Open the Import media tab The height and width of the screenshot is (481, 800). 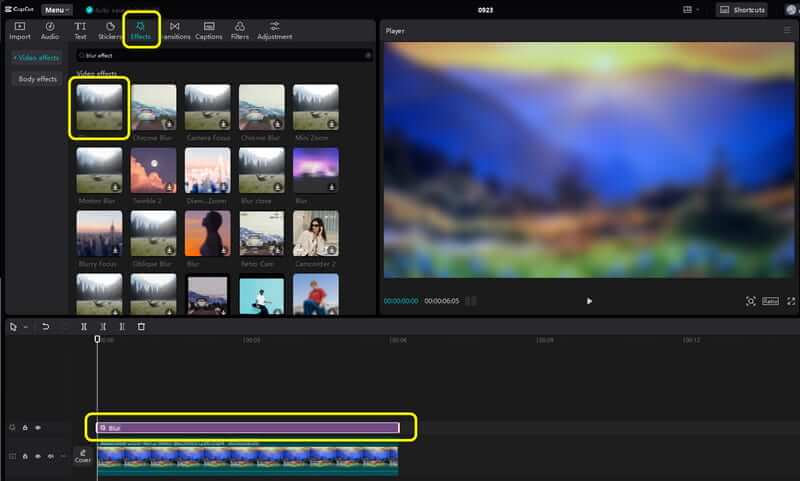(19, 30)
